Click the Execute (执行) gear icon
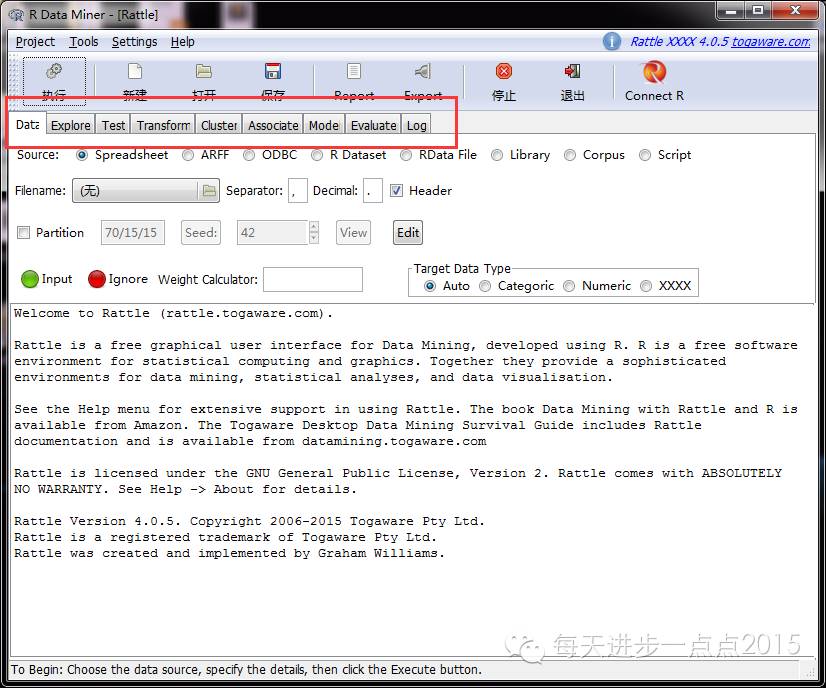Screen dimensions: 826x688 (54, 71)
